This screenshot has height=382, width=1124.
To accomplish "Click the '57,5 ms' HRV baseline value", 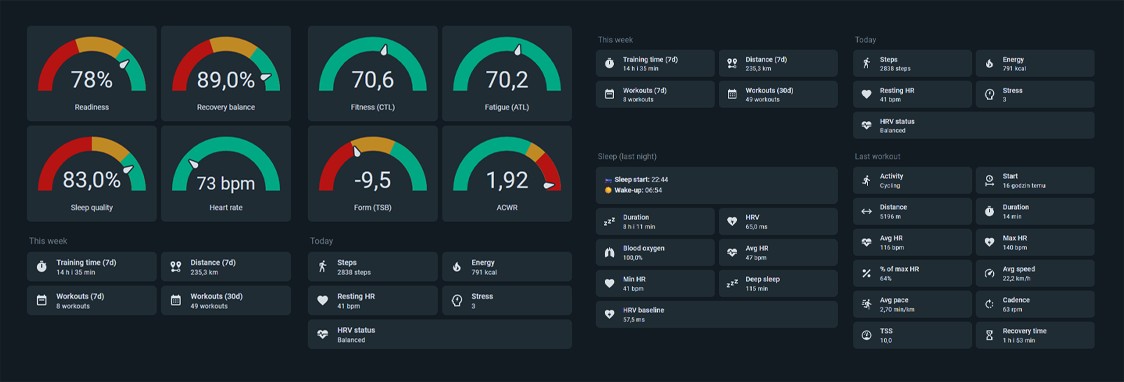I will [634, 319].
